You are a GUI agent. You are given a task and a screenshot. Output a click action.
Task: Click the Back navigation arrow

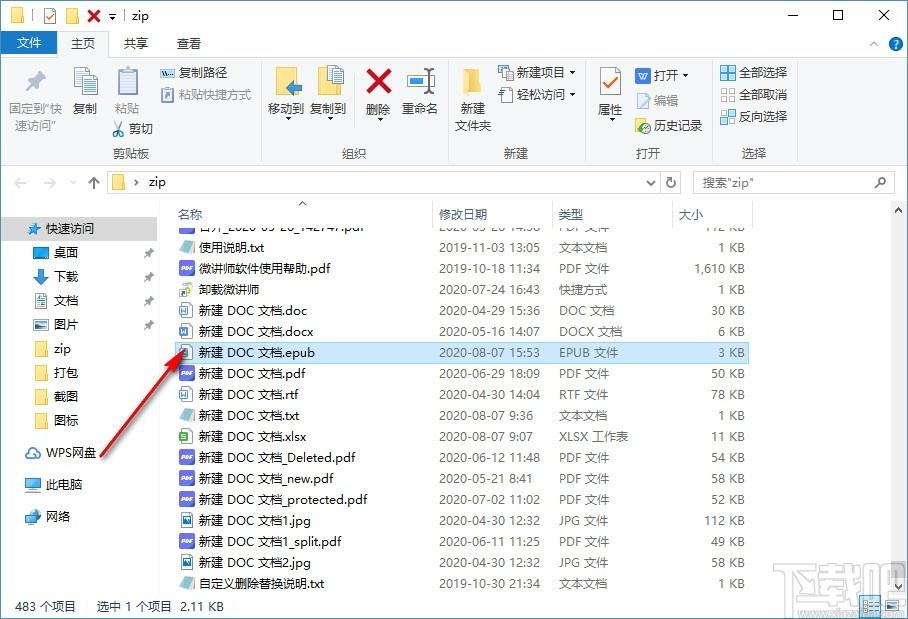[20, 183]
